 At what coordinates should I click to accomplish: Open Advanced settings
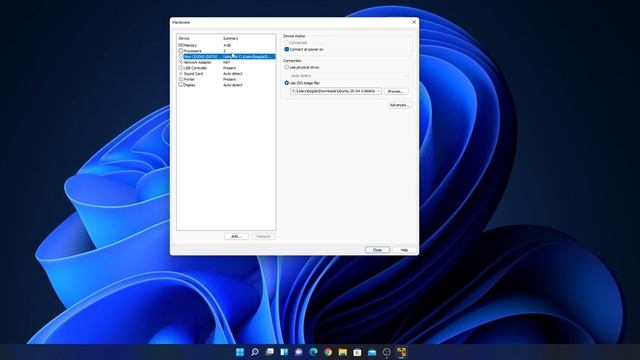pyautogui.click(x=400, y=105)
